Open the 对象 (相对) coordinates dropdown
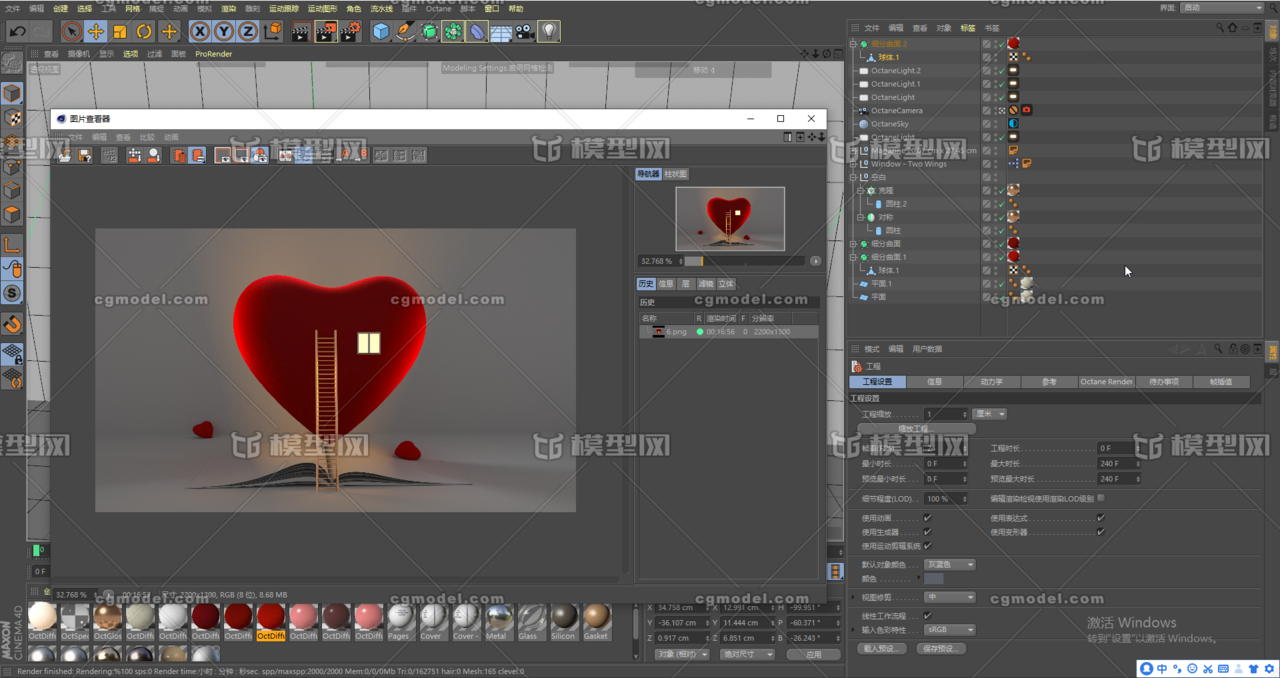Image resolution: width=1280 pixels, height=678 pixels. click(x=682, y=654)
